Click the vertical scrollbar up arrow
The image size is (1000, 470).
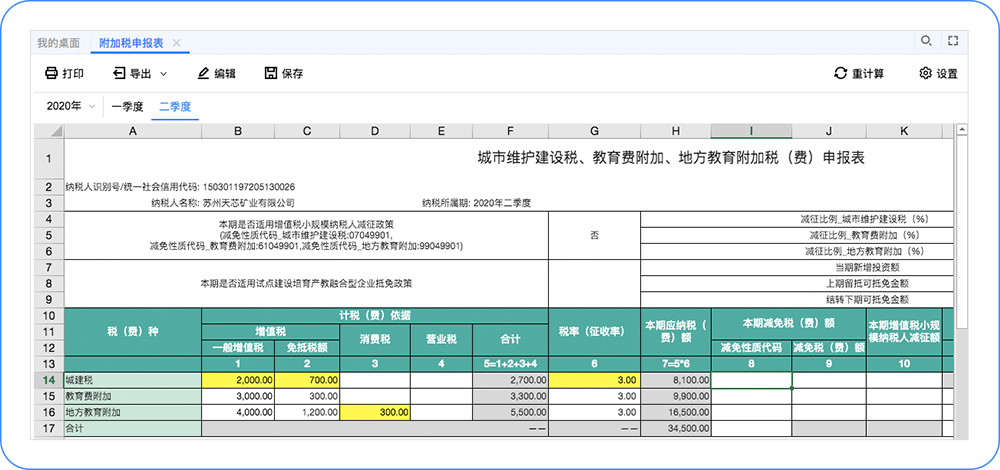pos(961,130)
